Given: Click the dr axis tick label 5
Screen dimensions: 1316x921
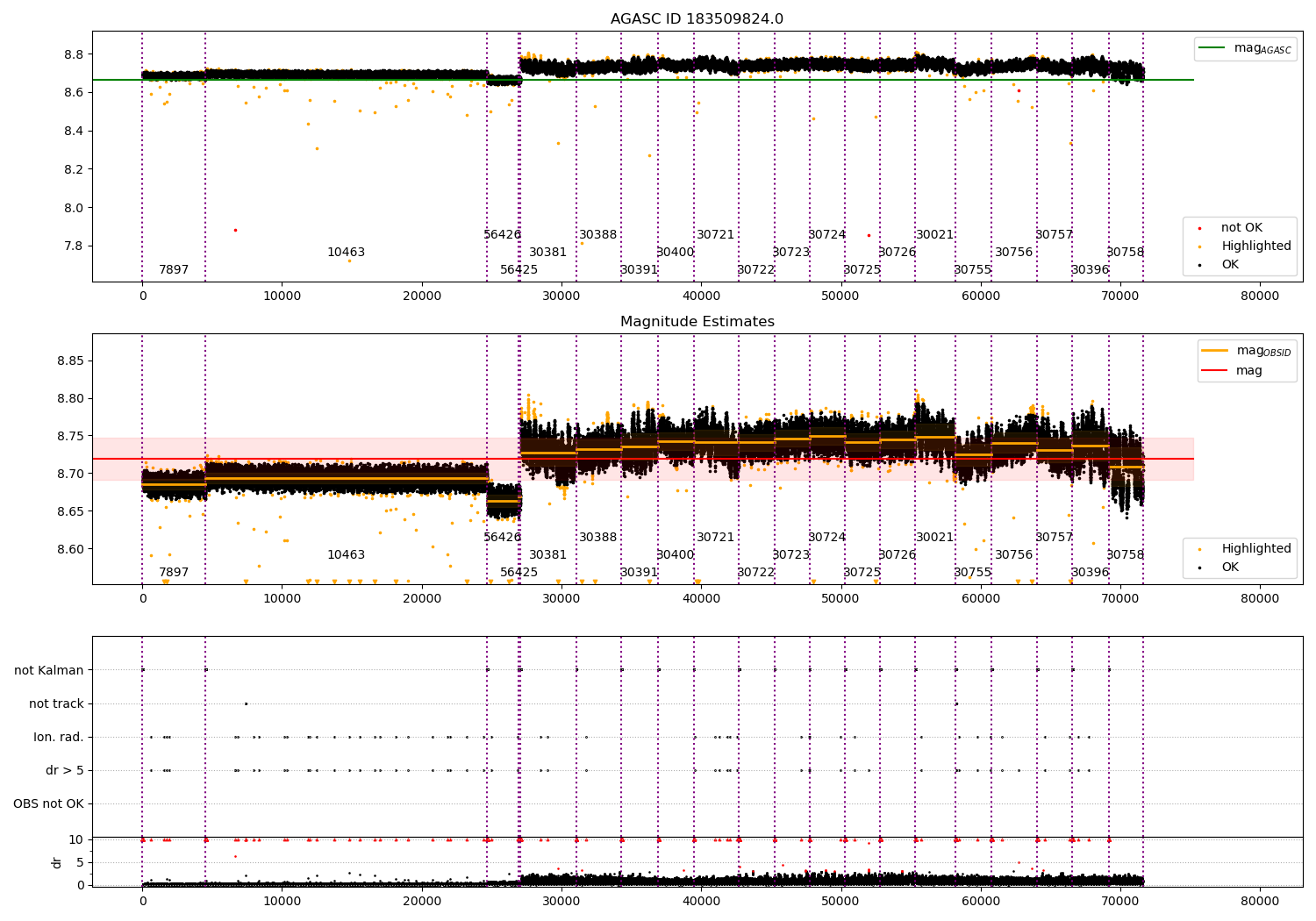Looking at the screenshot, I should [x=81, y=862].
